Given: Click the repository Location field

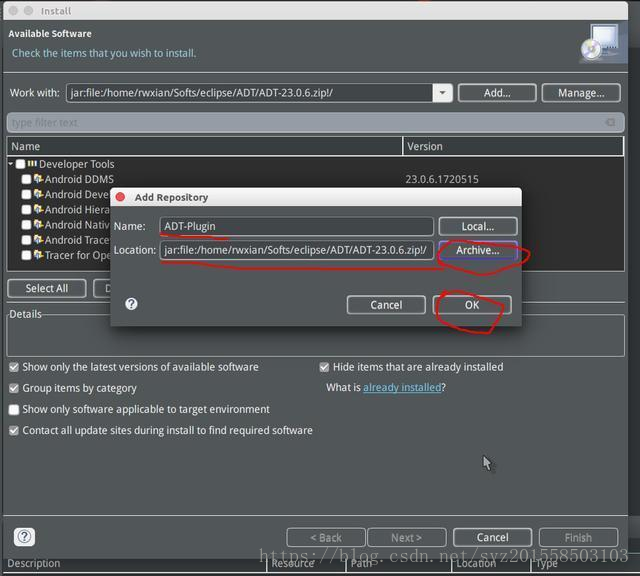Looking at the screenshot, I should pyautogui.click(x=296, y=250).
